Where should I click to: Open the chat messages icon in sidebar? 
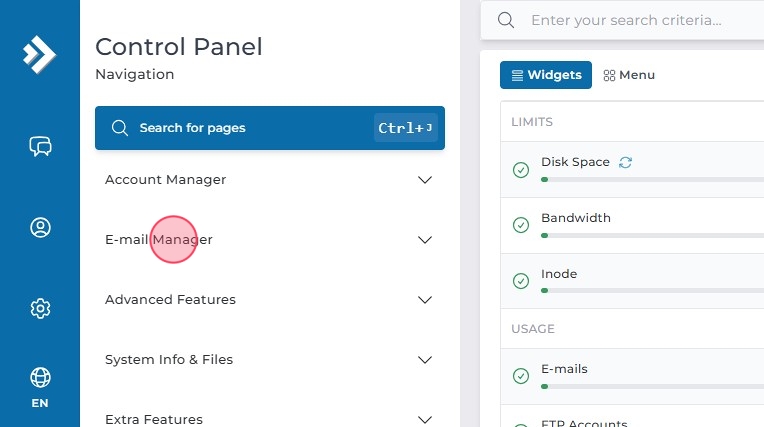tap(40, 147)
